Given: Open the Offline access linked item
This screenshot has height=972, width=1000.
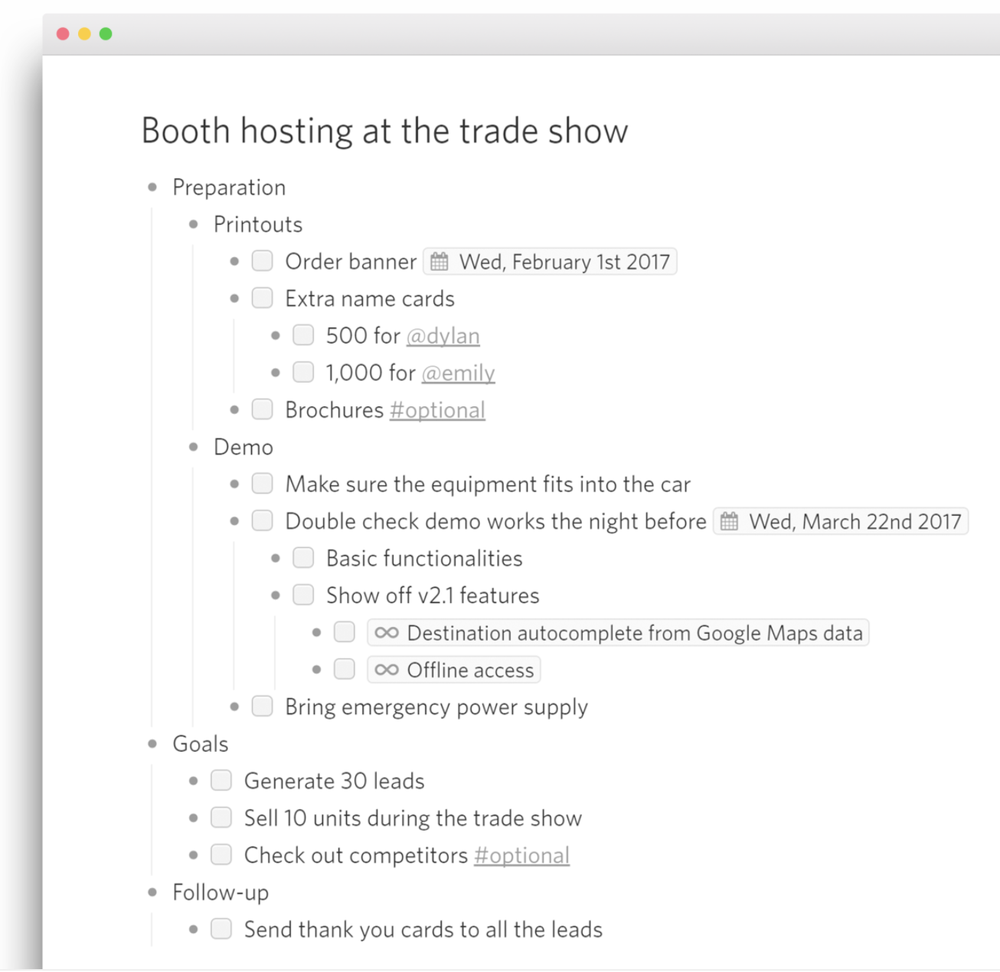Looking at the screenshot, I should [x=454, y=670].
